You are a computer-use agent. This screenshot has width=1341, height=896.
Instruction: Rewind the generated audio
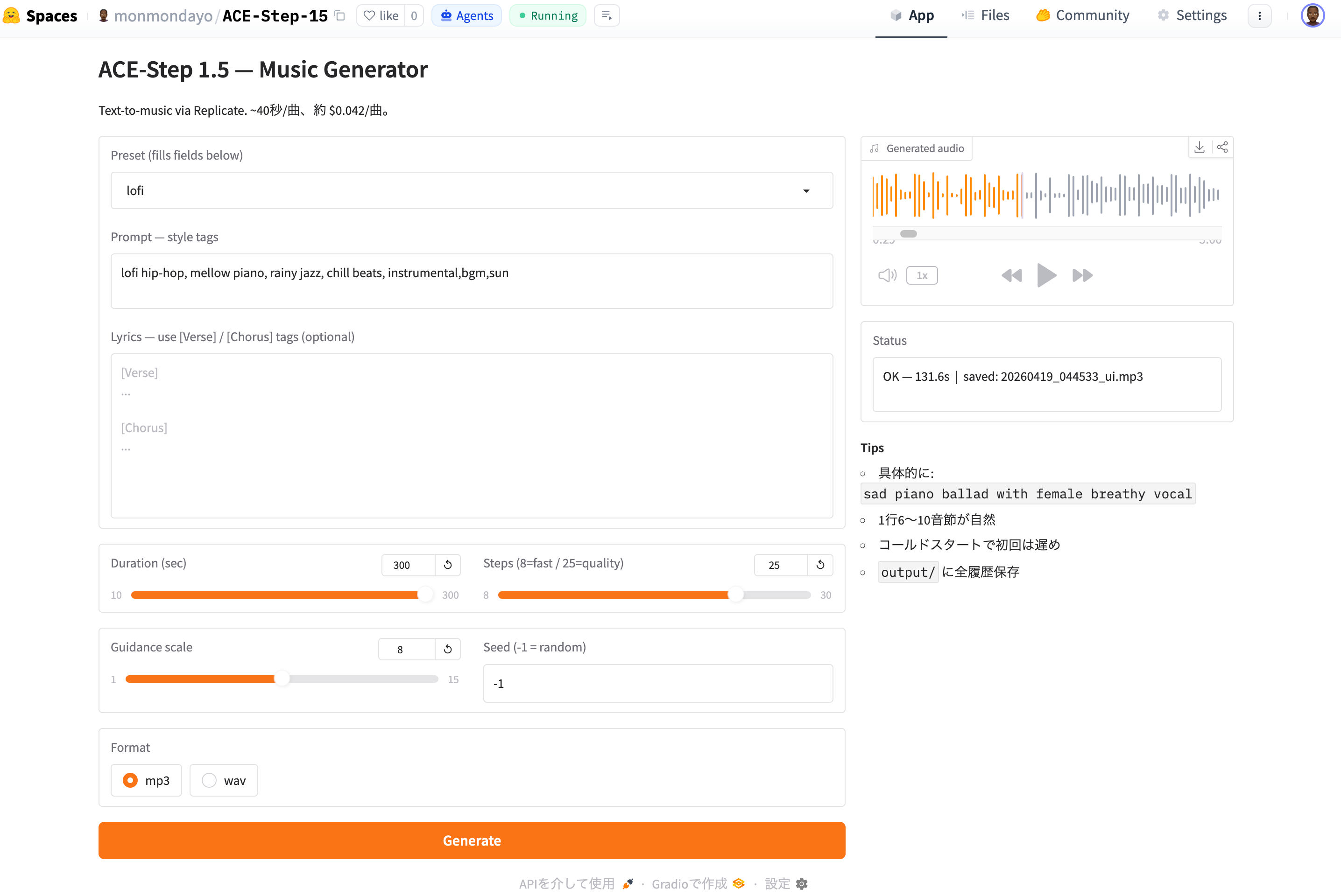pyautogui.click(x=1011, y=275)
